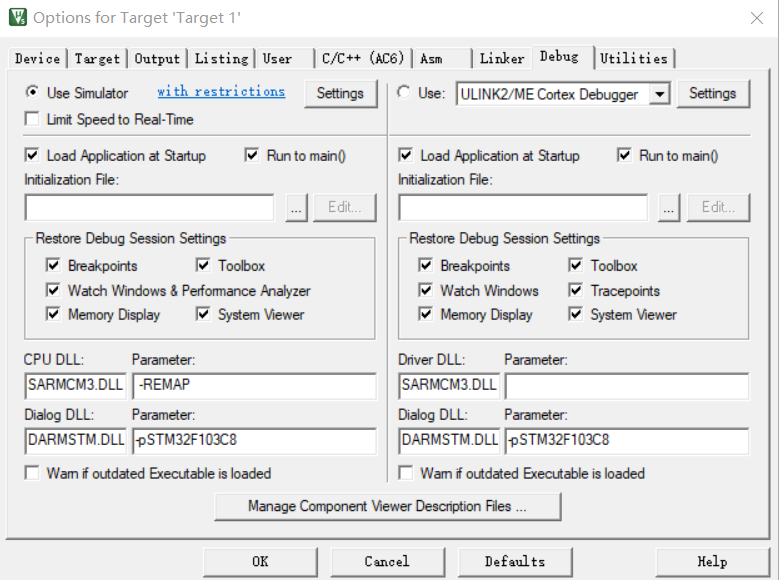This screenshot has height=580, width=779.
Task: Click simulator Dialog DLL field DARMSTM.DLL
Action: (76, 441)
